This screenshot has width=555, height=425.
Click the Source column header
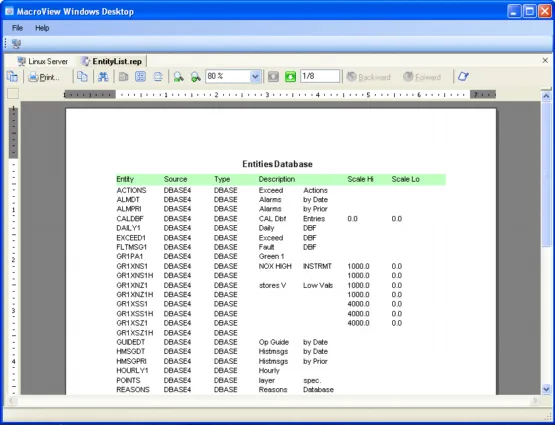click(176, 179)
